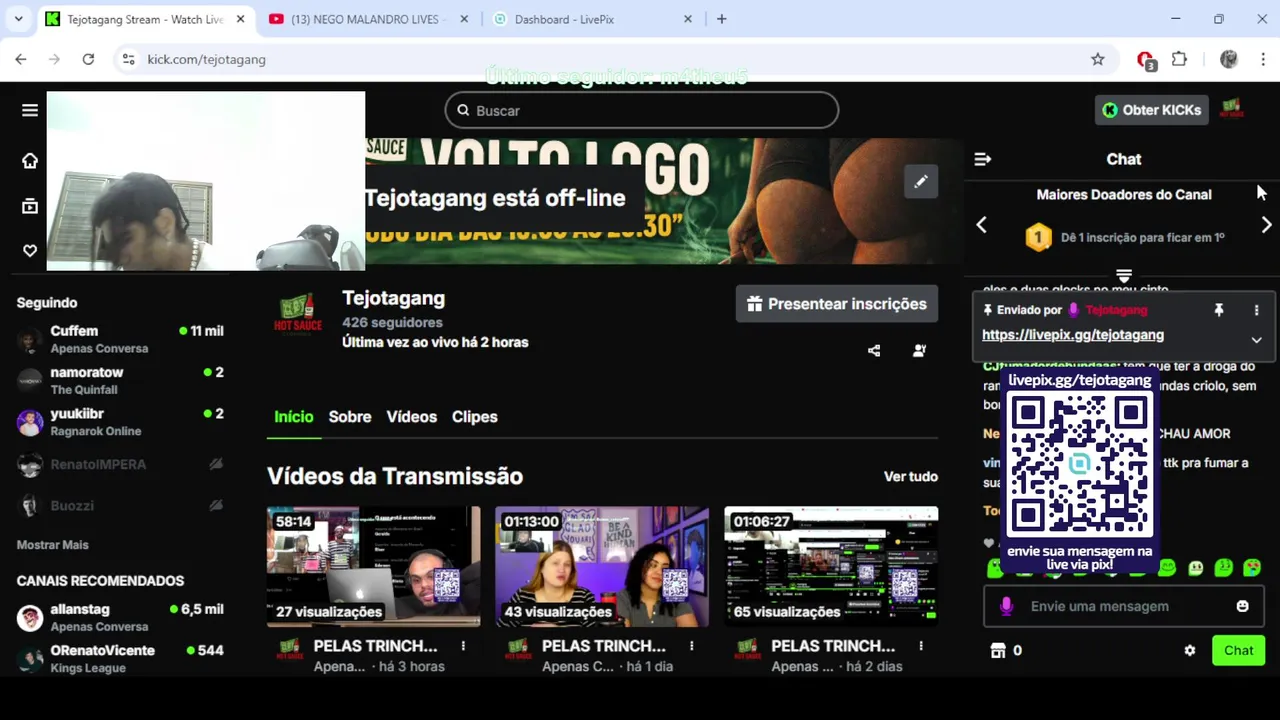Viewport: 1280px width, 720px height.
Task: Switch to NEGO MALANDRO LIVES browser tab
Action: 366,19
